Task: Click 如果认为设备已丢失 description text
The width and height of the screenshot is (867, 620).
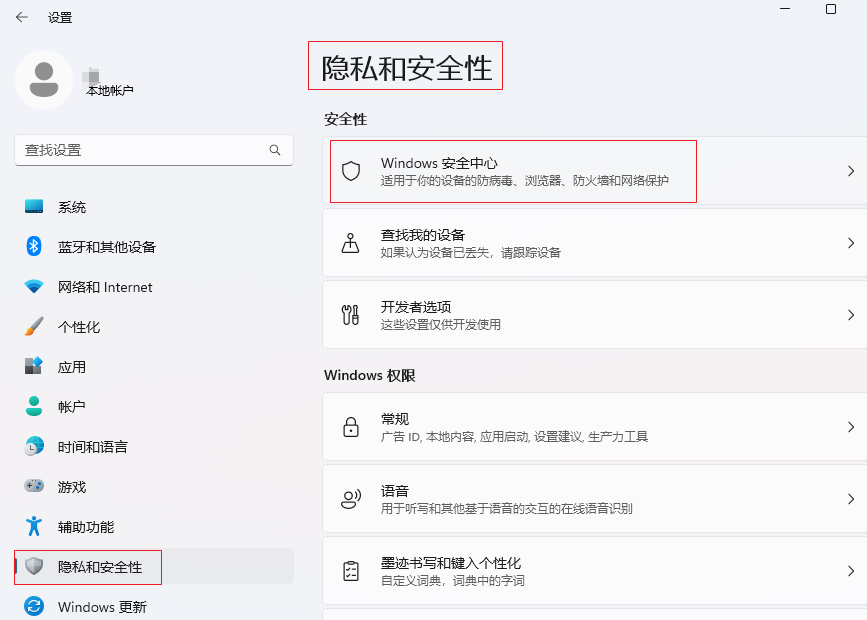Action: [471, 253]
